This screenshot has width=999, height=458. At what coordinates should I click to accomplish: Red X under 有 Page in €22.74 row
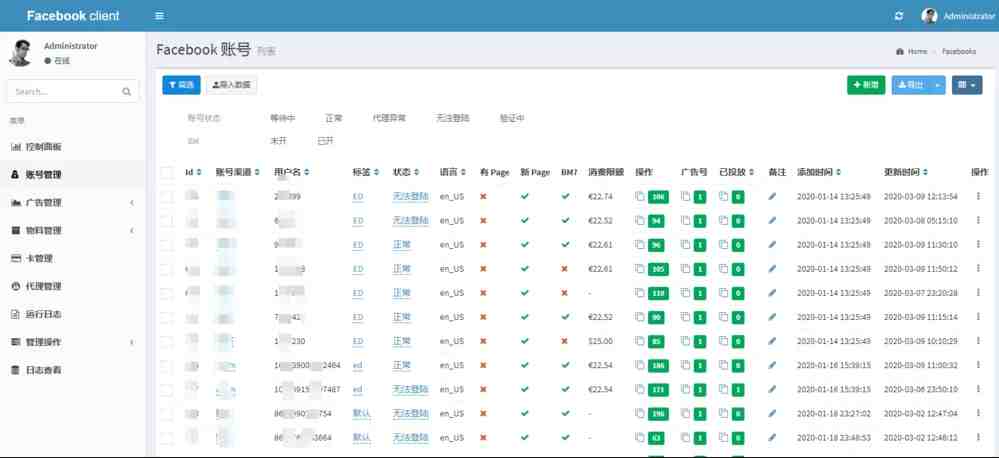tap(483, 196)
